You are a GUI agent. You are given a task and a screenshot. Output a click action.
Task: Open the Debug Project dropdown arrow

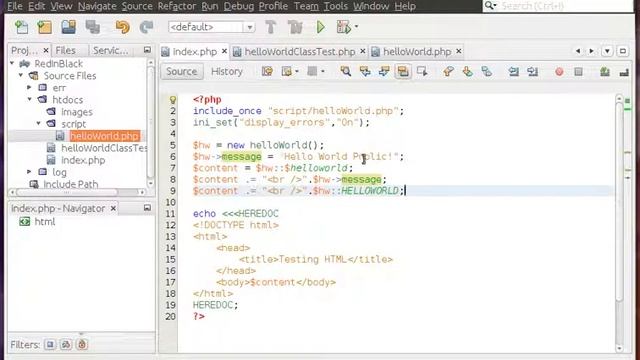(356, 27)
